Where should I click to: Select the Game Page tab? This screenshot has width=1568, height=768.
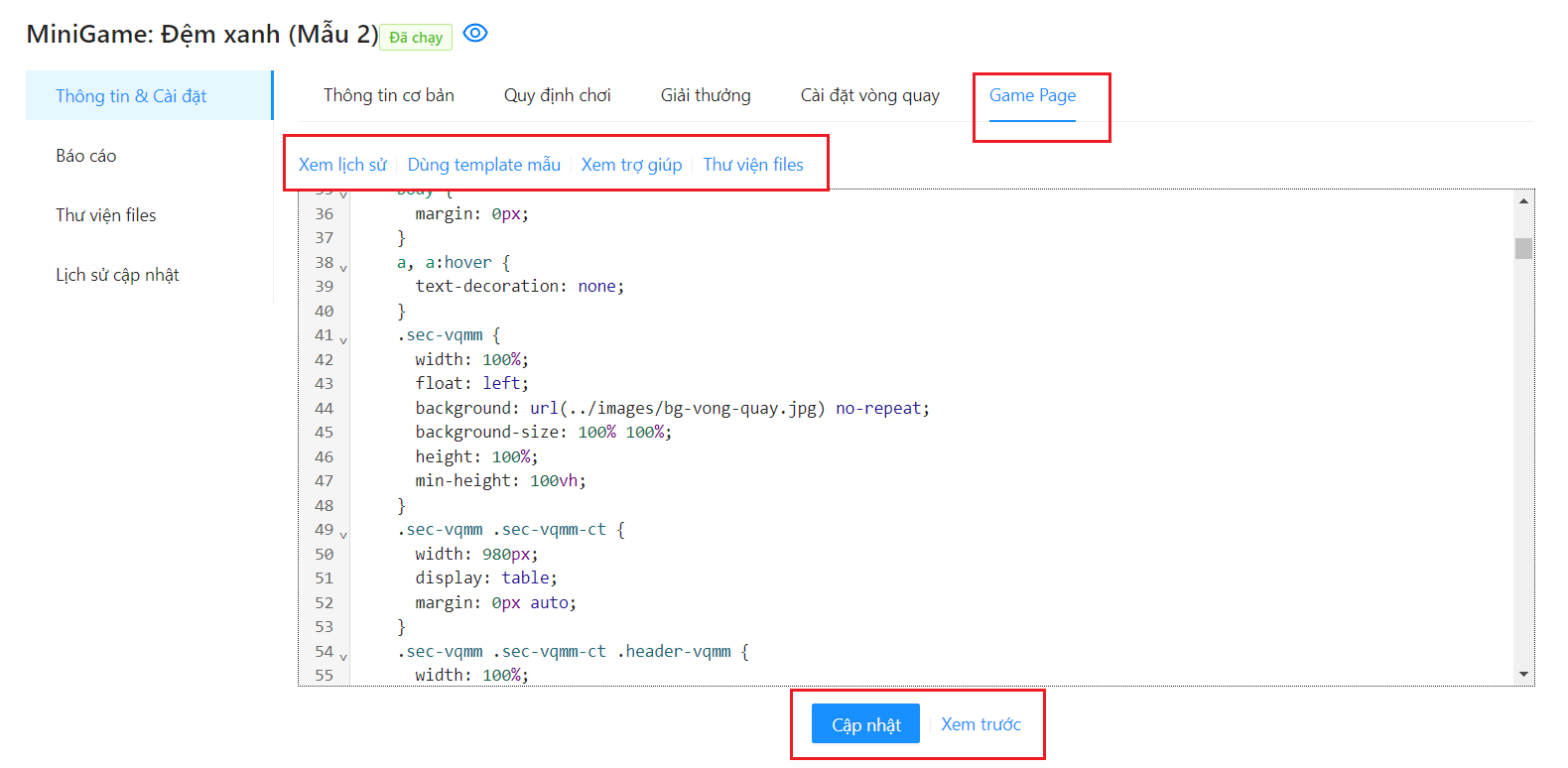1032,95
